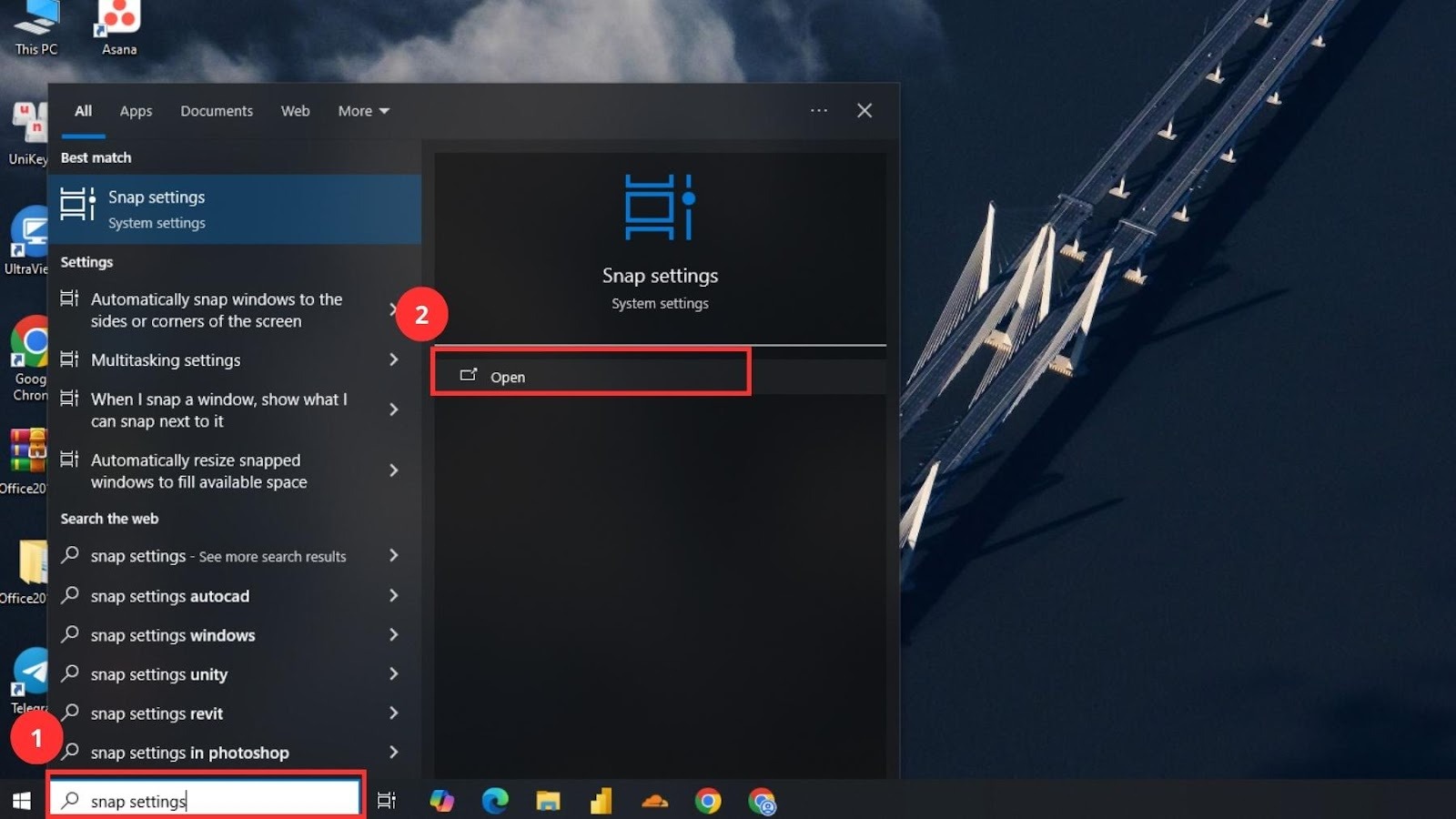Click into the taskbar search input field

[x=207, y=800]
